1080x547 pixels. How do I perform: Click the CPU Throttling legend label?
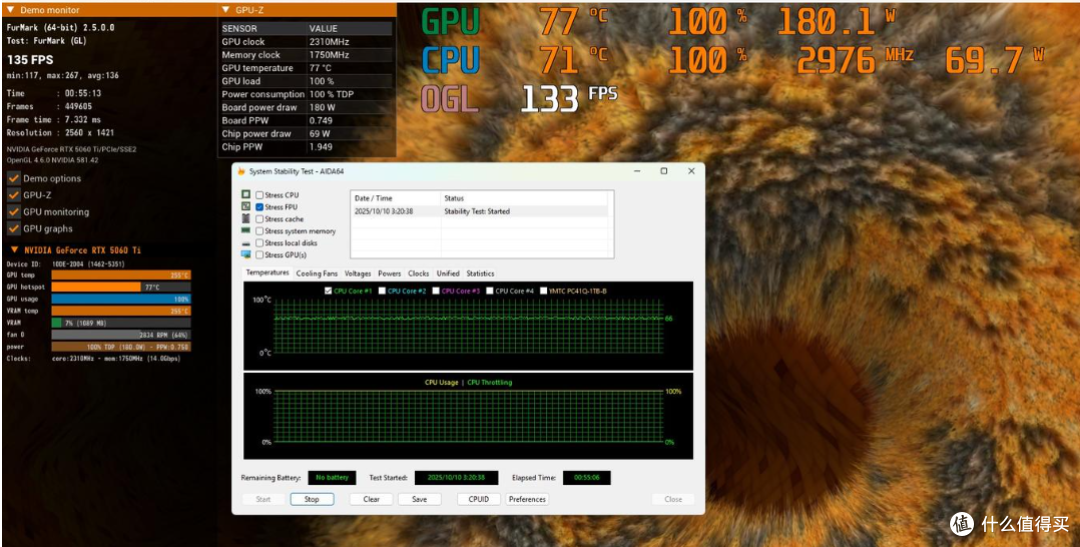tap(490, 382)
